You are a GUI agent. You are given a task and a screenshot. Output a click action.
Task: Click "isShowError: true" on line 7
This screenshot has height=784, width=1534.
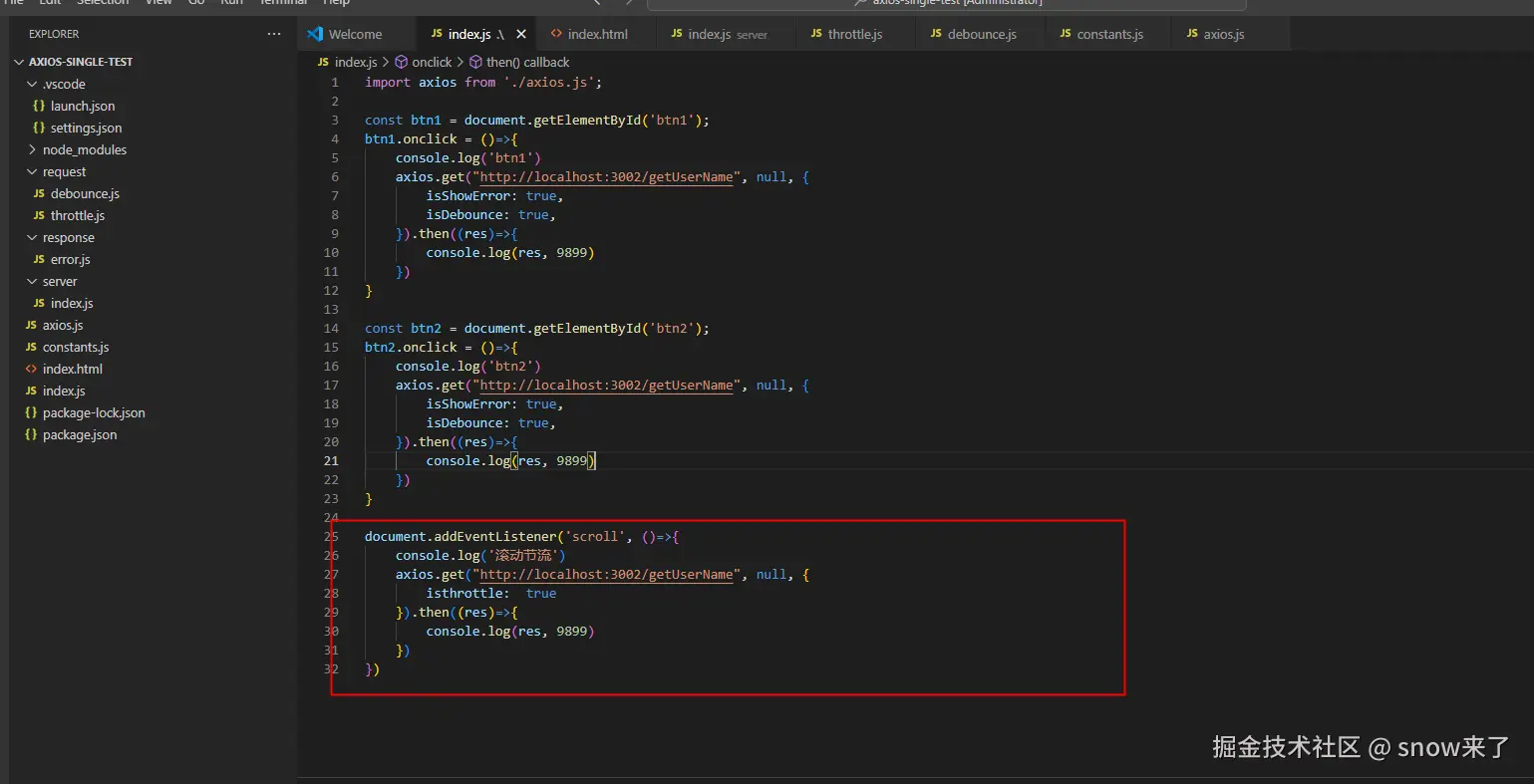point(491,196)
